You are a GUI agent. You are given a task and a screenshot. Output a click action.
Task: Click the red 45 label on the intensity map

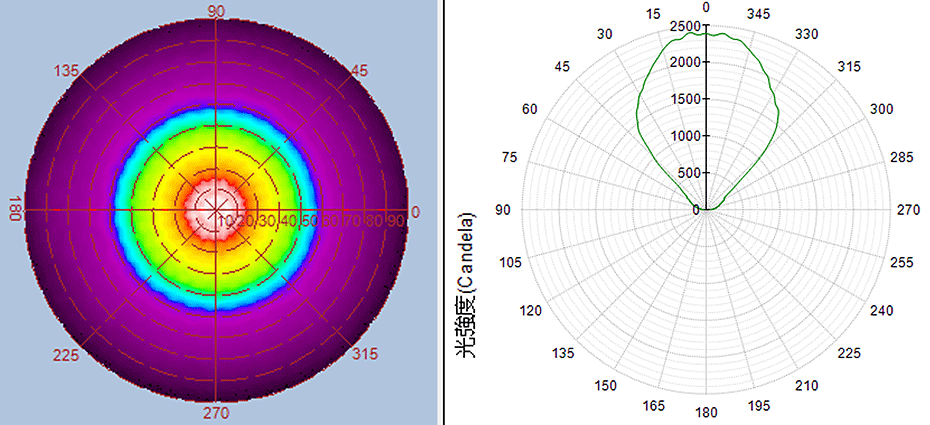coord(358,71)
